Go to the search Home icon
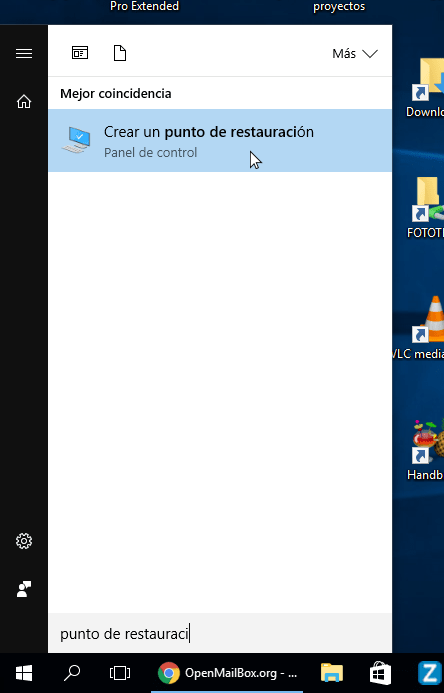444x693 pixels. point(24,102)
